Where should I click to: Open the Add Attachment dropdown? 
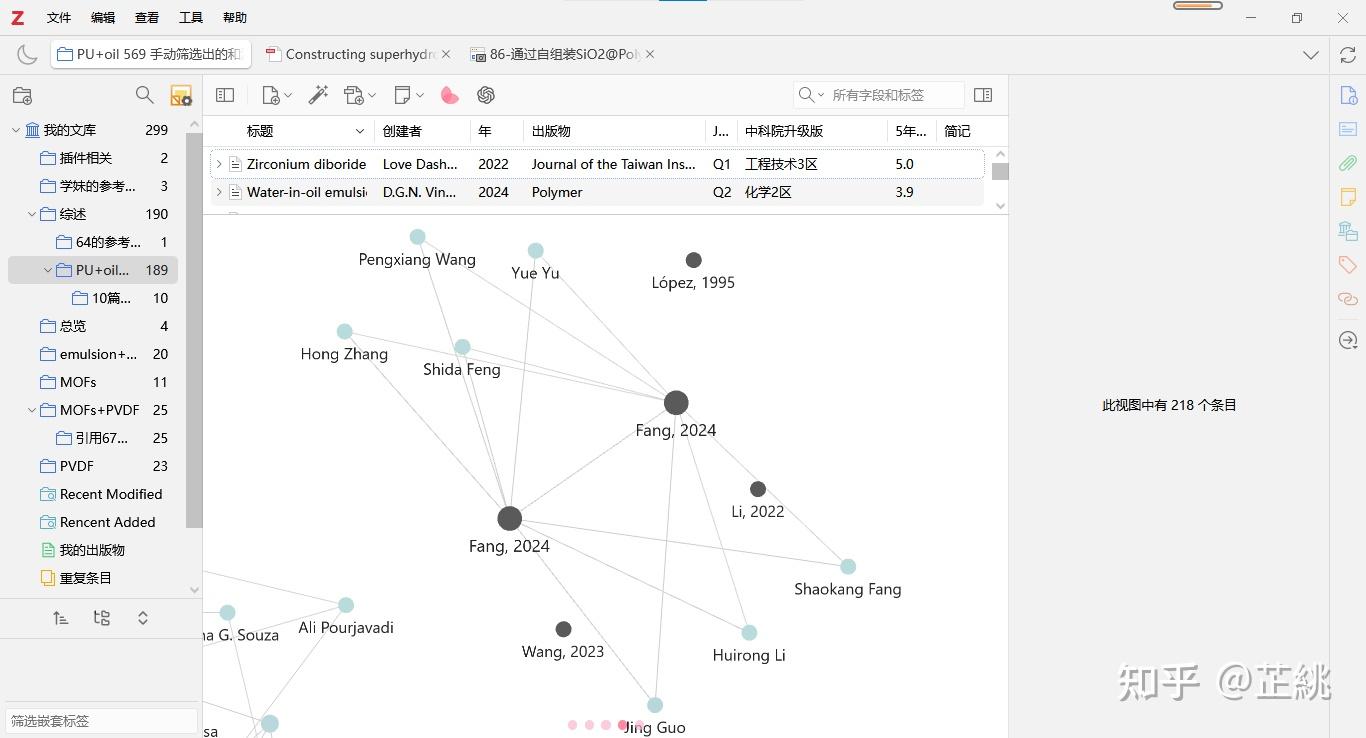pyautogui.click(x=360, y=95)
